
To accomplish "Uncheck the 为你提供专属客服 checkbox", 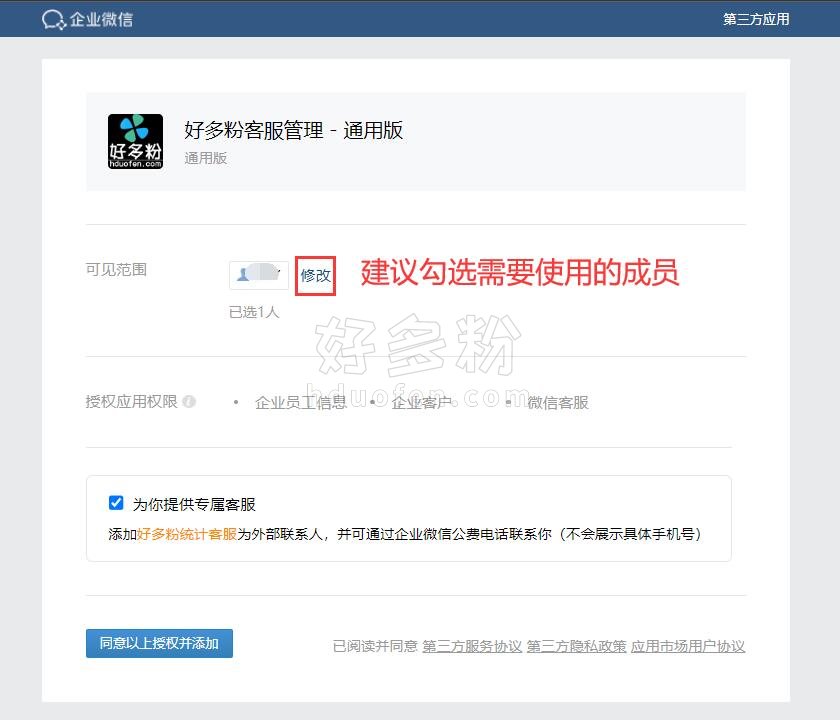I will [x=116, y=502].
